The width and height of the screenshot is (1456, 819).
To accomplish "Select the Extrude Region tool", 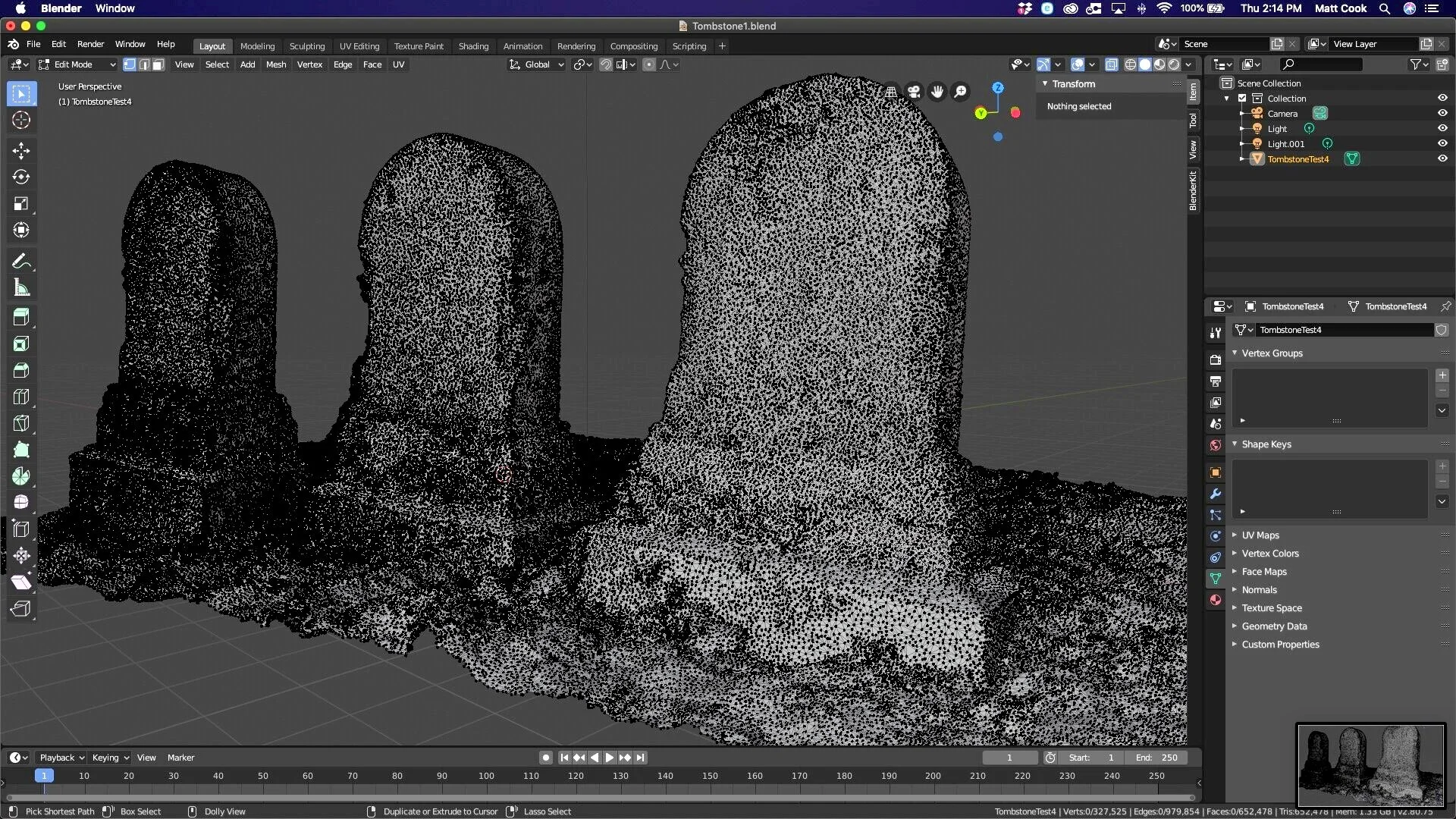I will [x=21, y=317].
